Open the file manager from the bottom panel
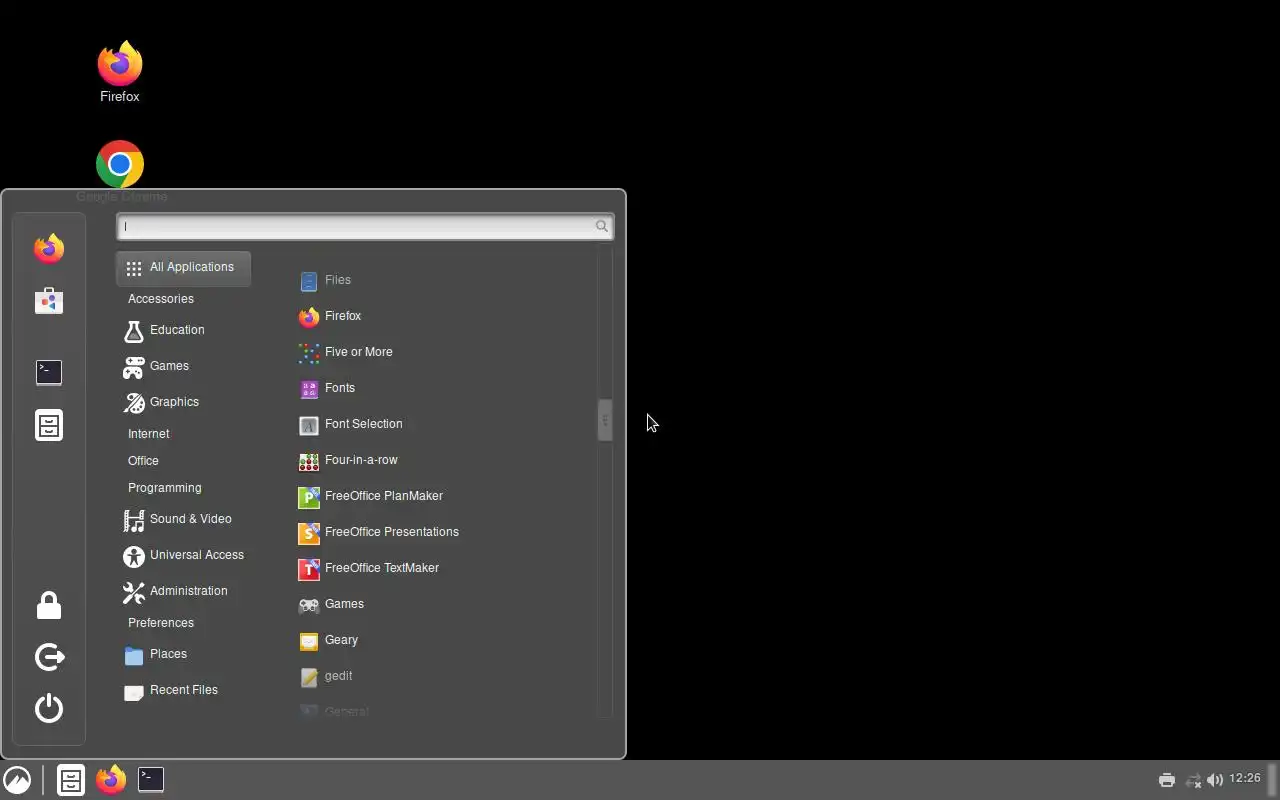Viewport: 1280px width, 800px height. 71,779
